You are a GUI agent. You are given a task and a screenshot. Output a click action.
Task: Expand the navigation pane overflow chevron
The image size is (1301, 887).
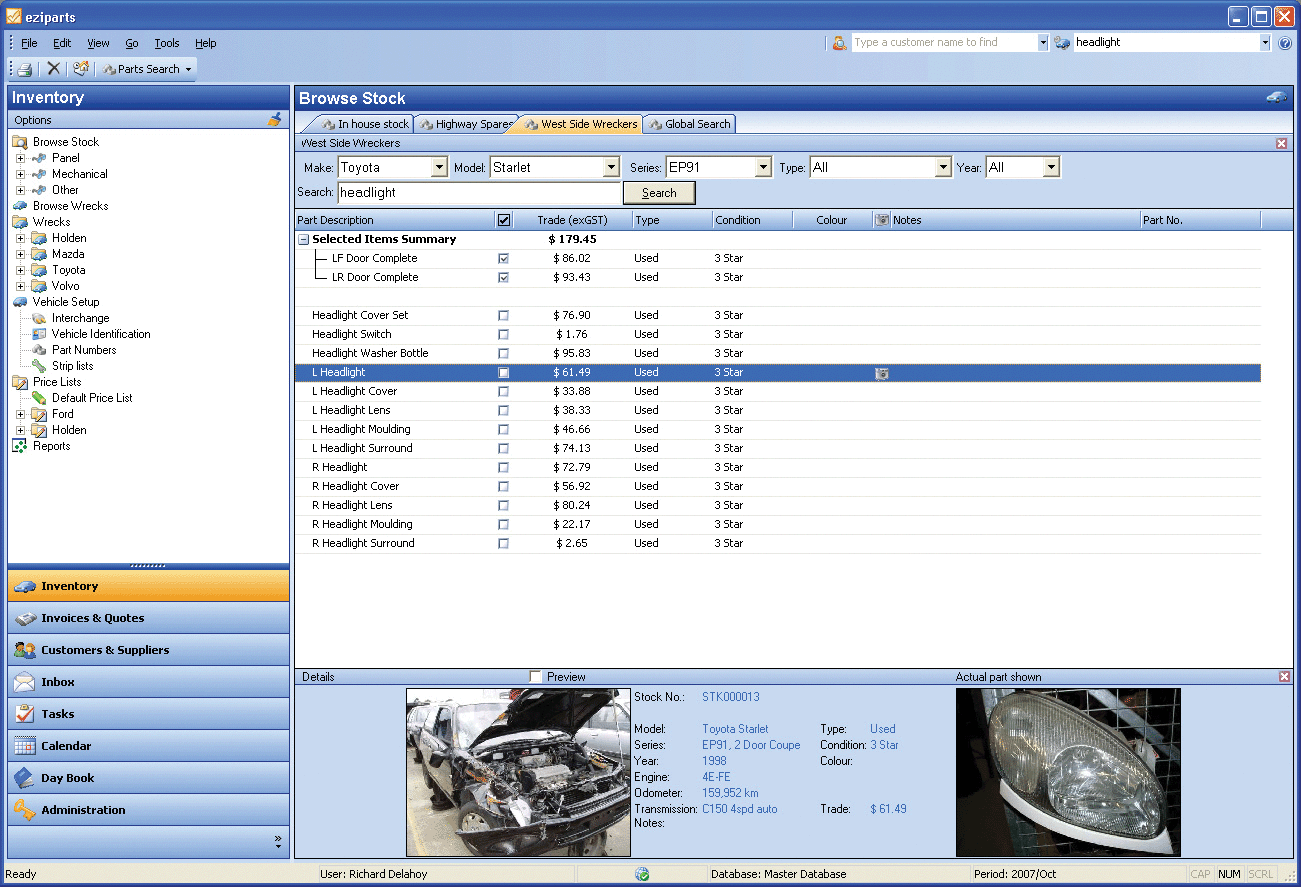tap(278, 842)
